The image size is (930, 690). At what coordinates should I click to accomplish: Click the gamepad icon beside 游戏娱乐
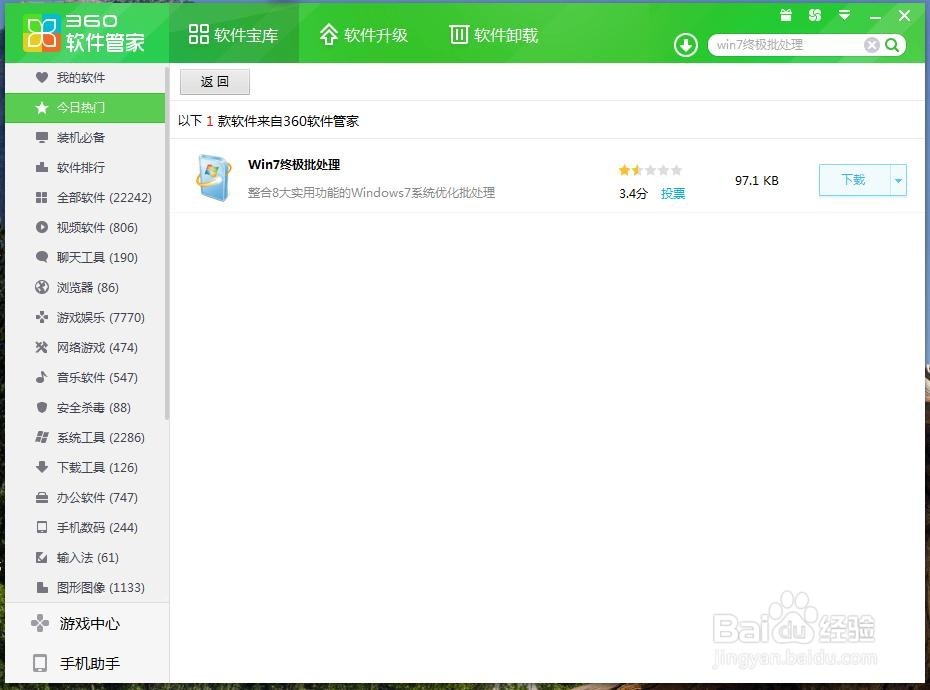point(42,317)
